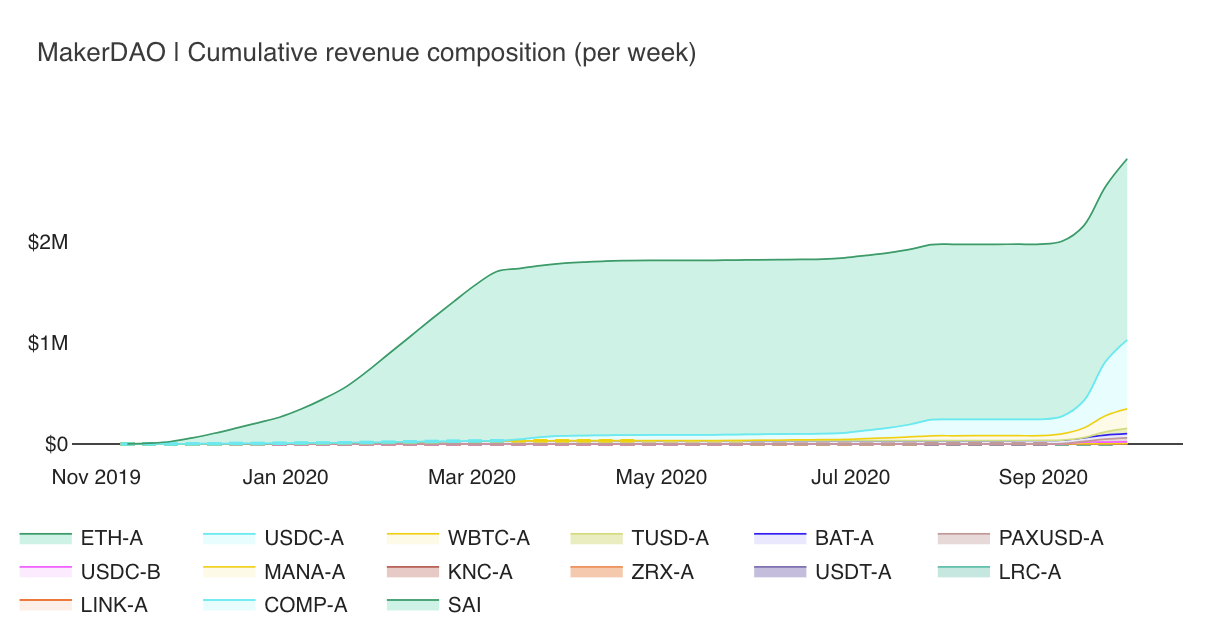Click the '$2M' y-axis label
The height and width of the screenshot is (639, 1209).
tap(48, 242)
